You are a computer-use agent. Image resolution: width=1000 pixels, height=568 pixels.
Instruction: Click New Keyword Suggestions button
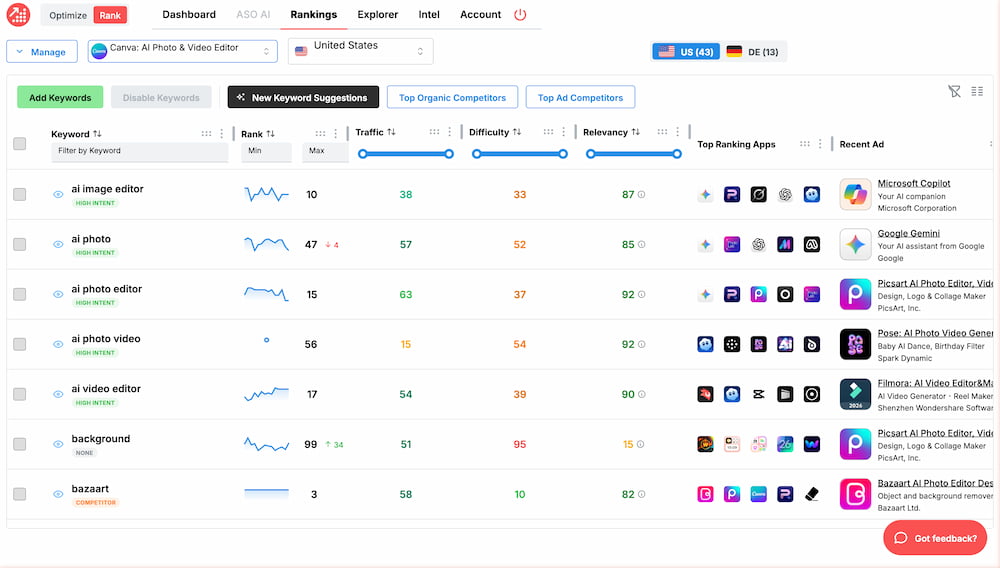(303, 98)
